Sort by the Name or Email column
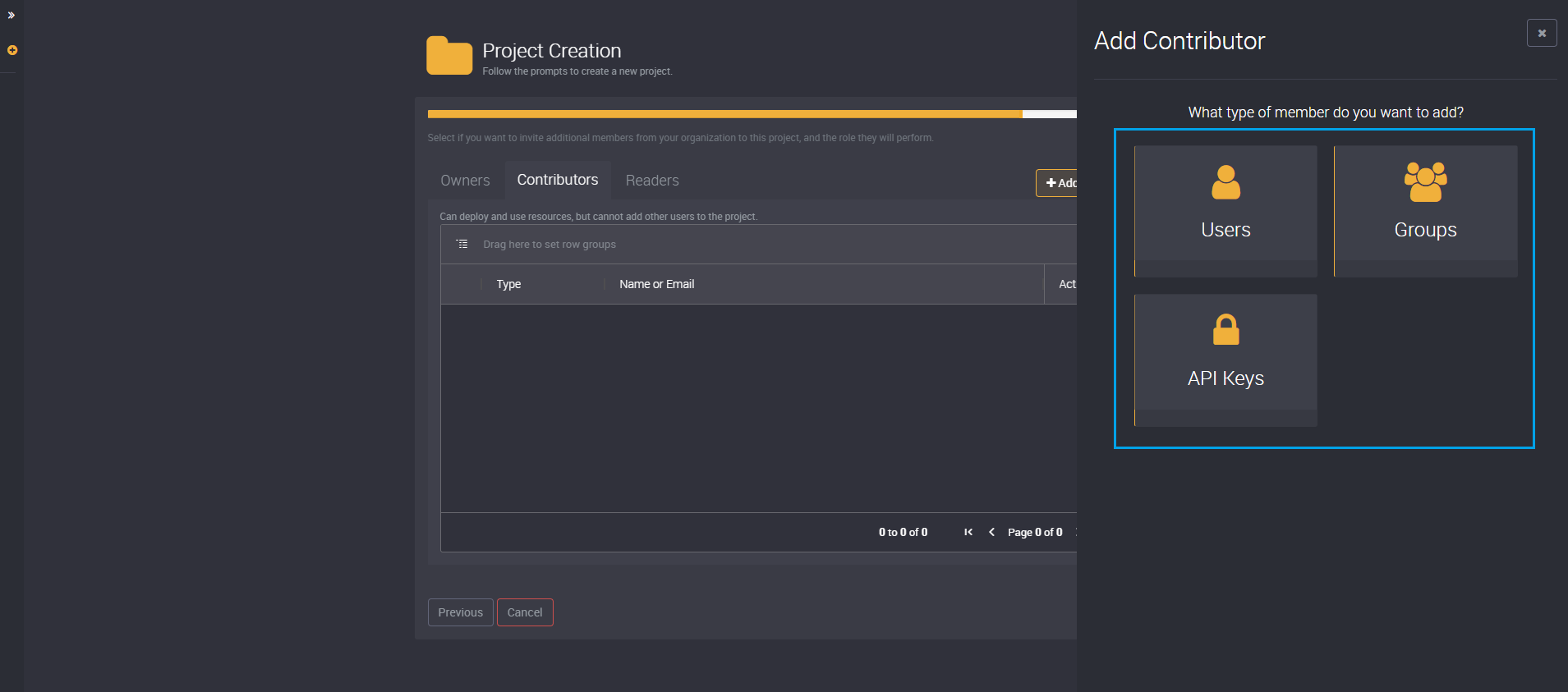The height and width of the screenshot is (692, 1568). (x=657, y=284)
